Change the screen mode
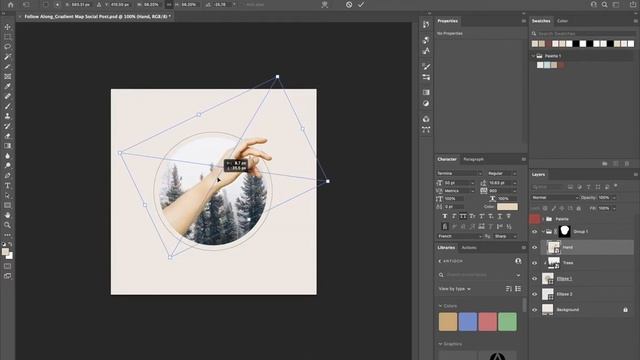Screen dimensions: 640x360 [x=7, y=276]
